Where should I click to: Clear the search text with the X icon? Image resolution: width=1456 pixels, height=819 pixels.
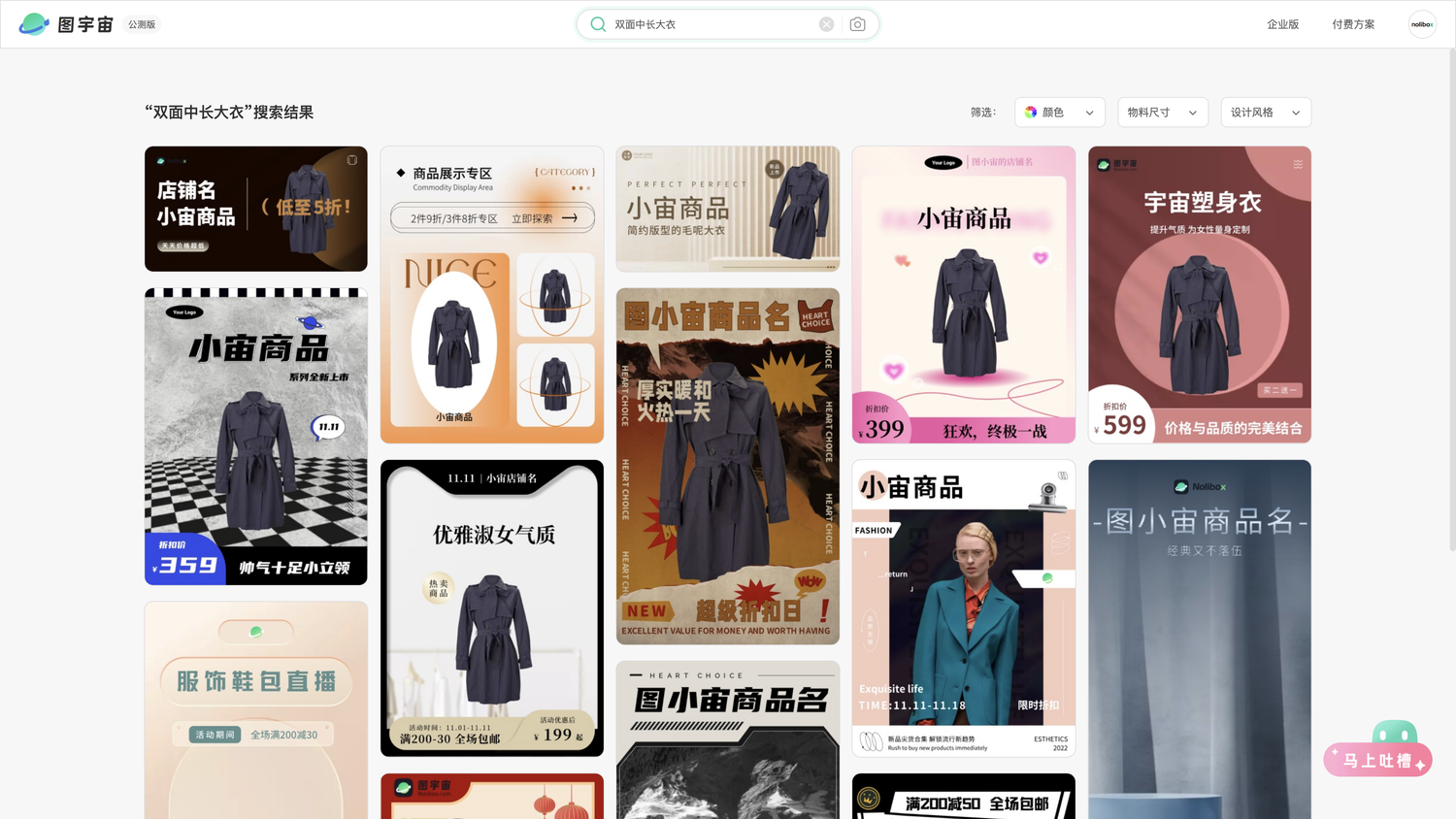point(826,24)
